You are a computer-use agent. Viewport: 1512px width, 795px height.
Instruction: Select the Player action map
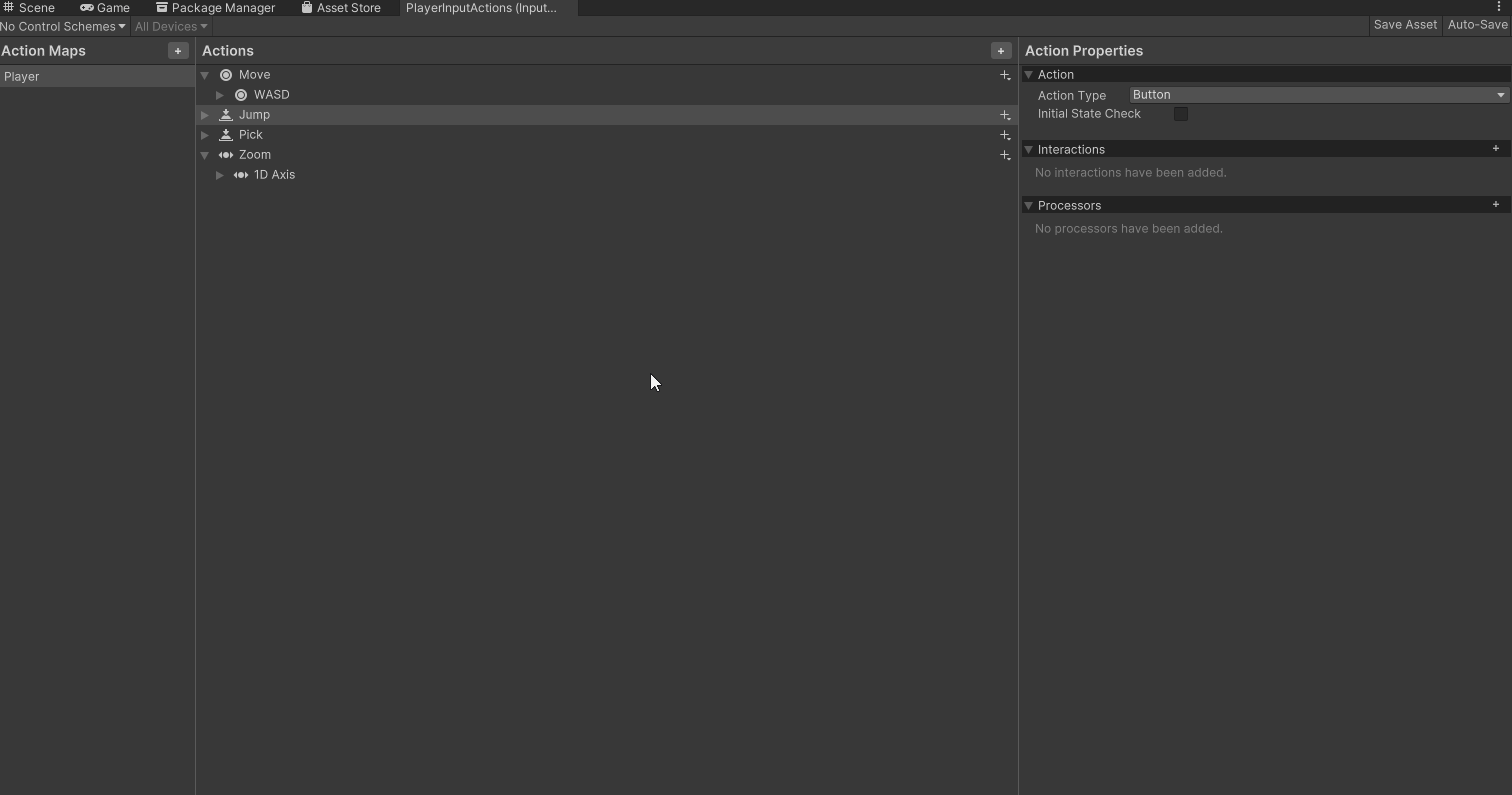pyautogui.click(x=97, y=77)
